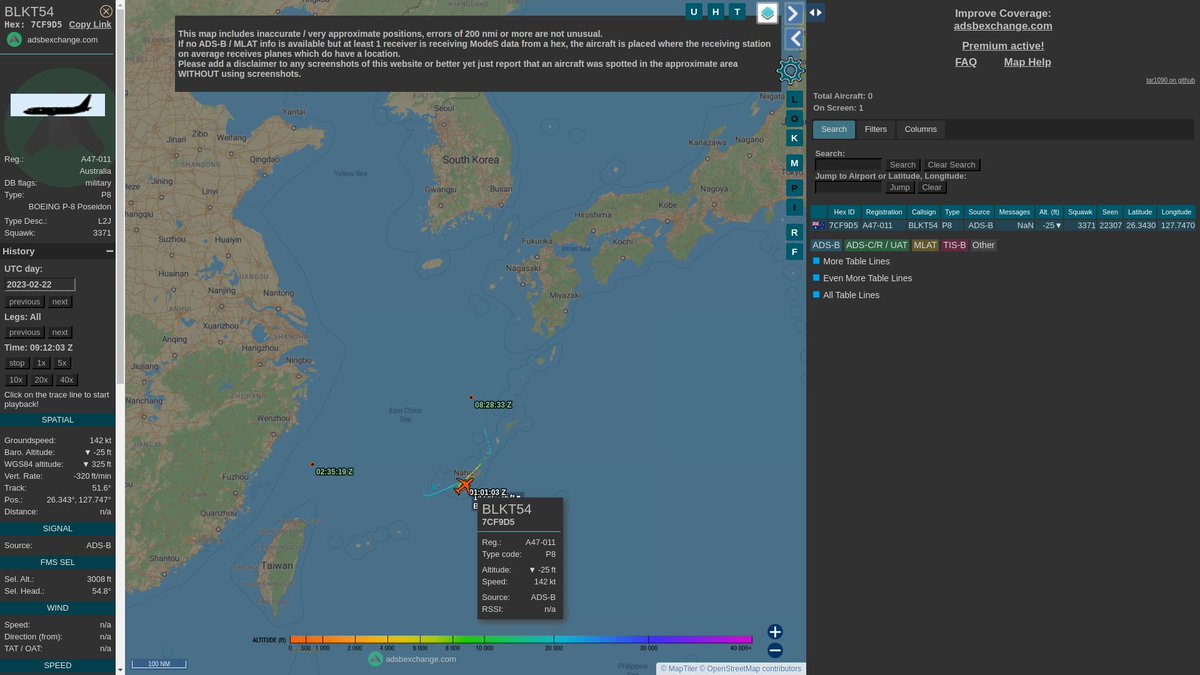The height and width of the screenshot is (675, 1200).
Task: Open the map layers switcher
Action: (768, 13)
